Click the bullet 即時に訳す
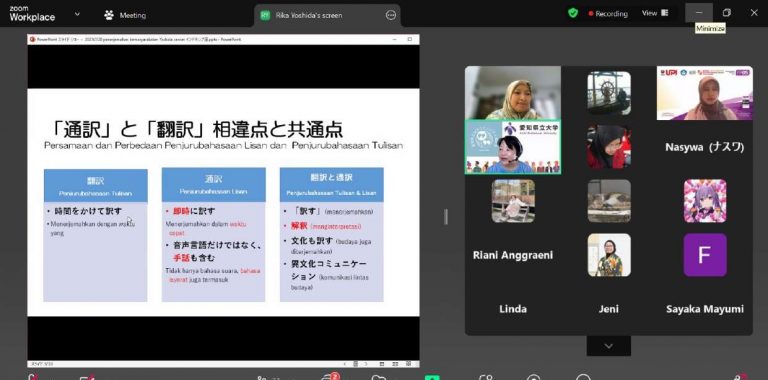 pos(193,211)
